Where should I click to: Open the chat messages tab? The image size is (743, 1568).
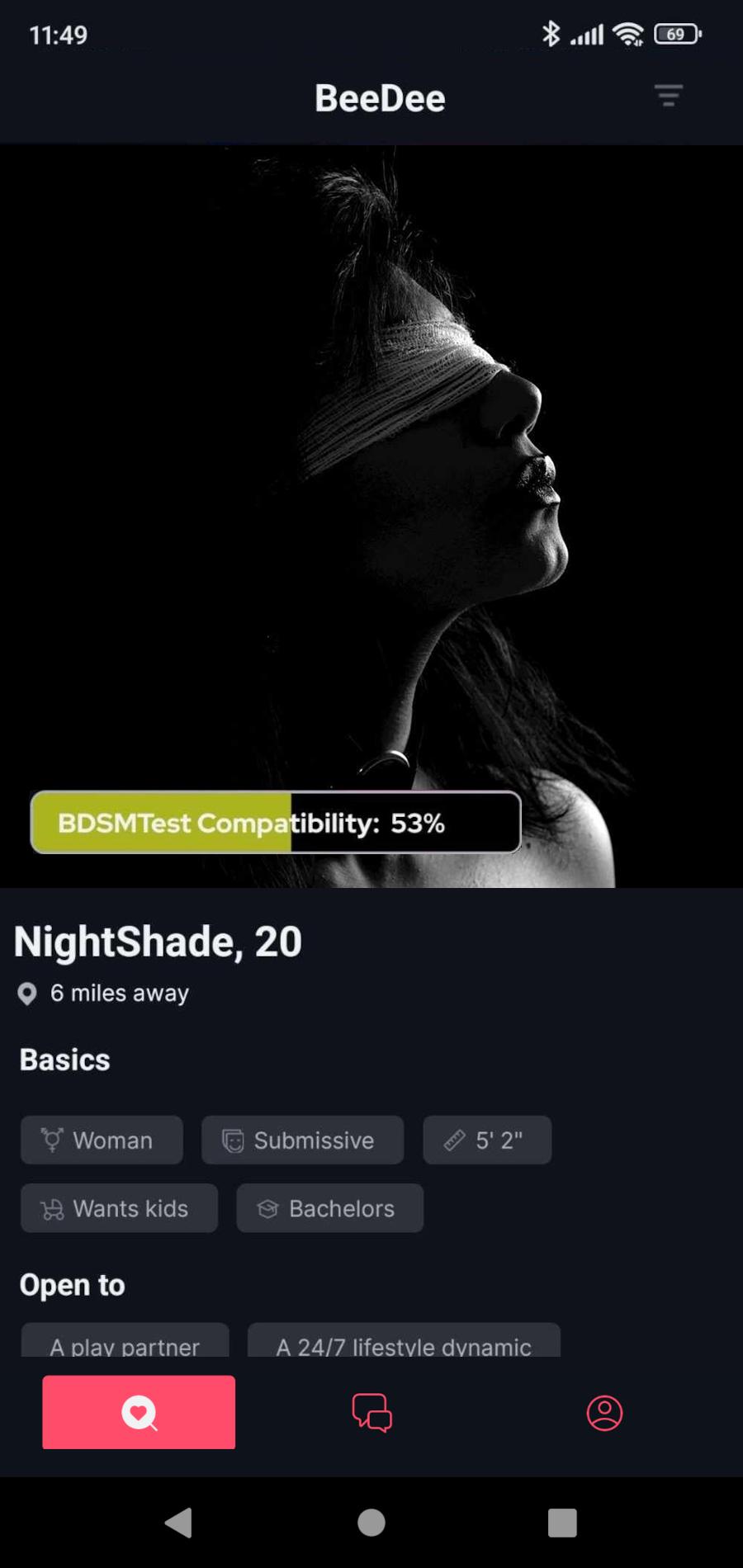click(372, 1413)
